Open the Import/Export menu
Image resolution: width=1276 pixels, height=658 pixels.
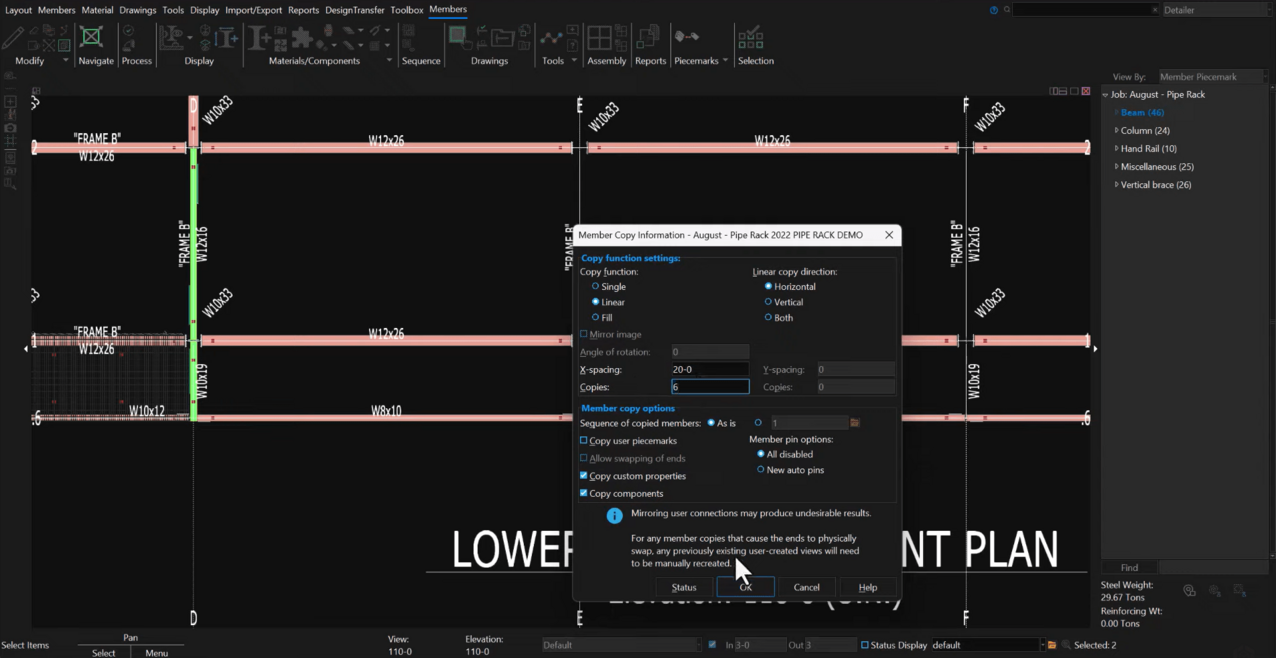click(253, 10)
